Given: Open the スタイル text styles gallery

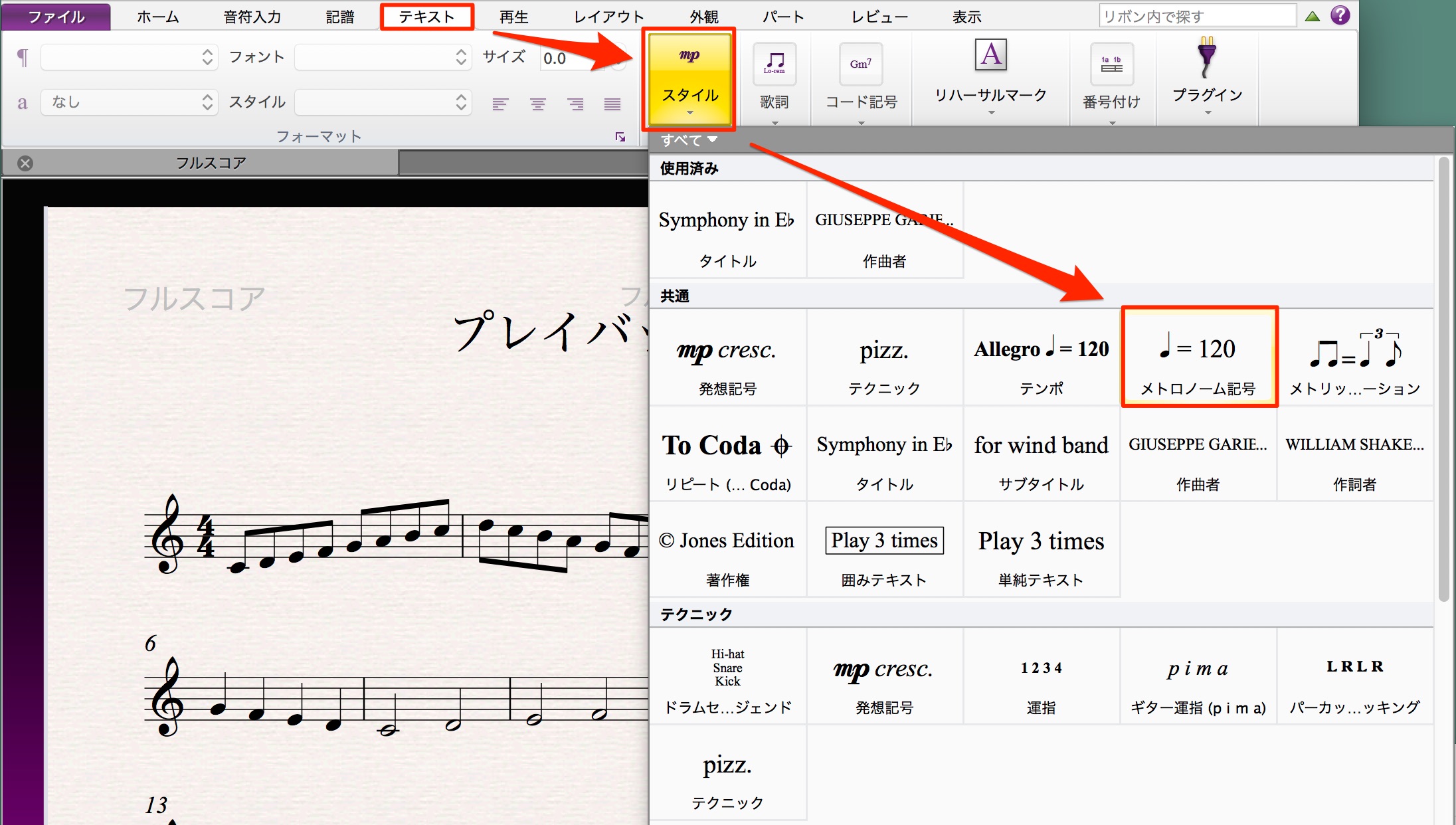Looking at the screenshot, I should (689, 79).
